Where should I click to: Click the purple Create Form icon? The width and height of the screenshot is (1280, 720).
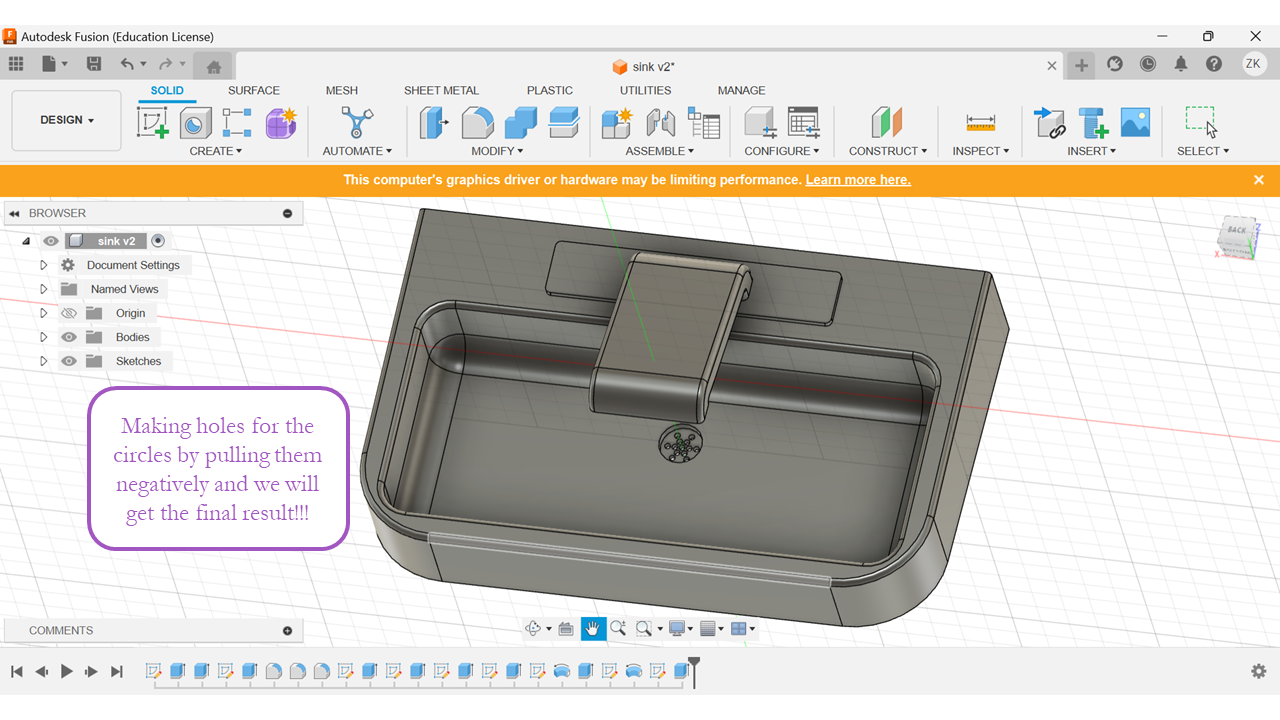[x=281, y=123]
